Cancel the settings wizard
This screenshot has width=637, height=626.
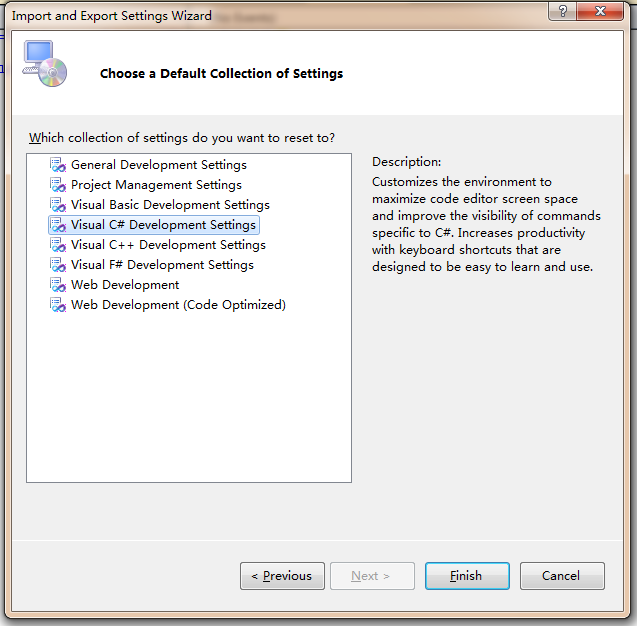point(562,576)
